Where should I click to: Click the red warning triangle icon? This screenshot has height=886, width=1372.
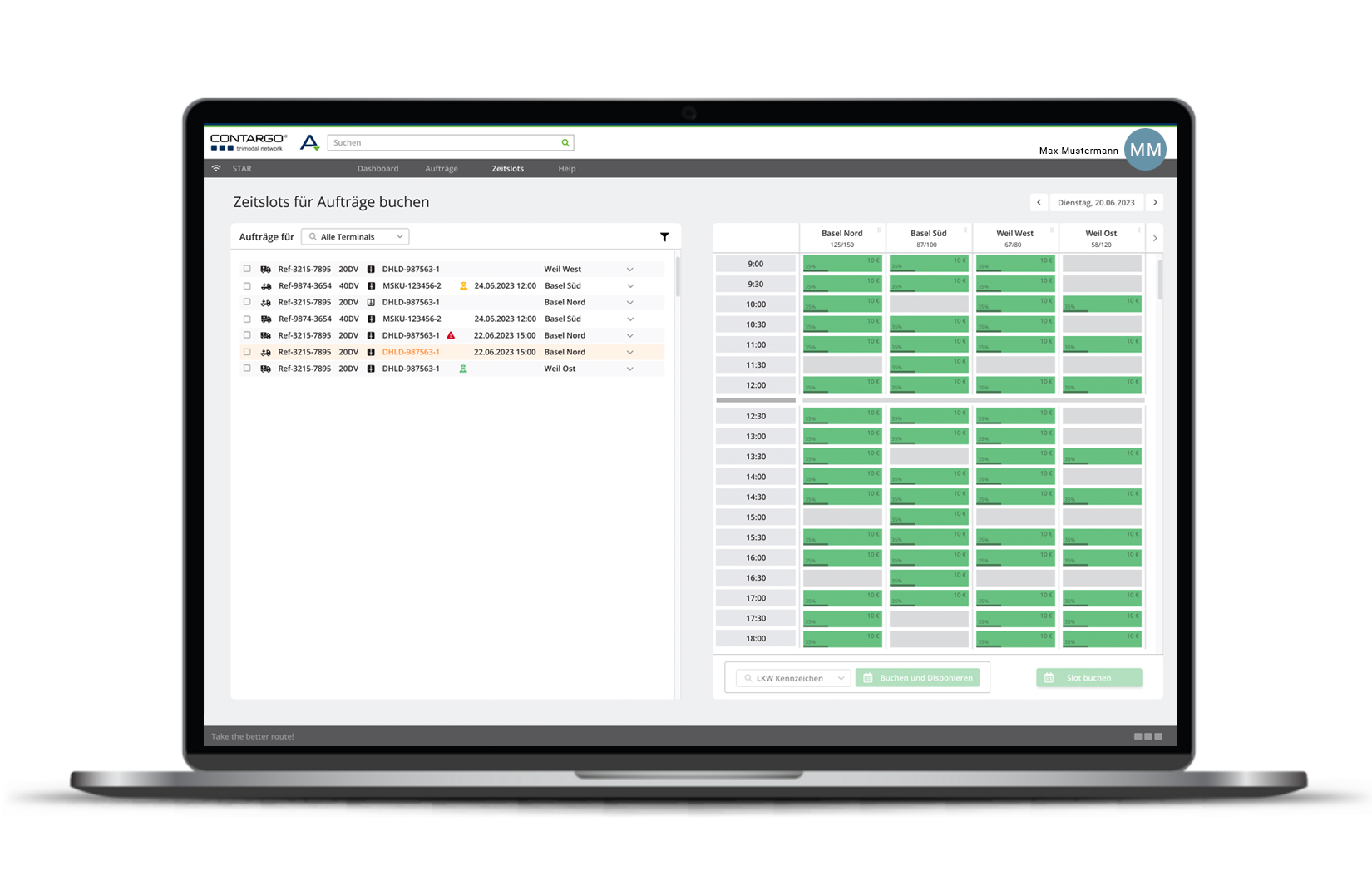tap(451, 335)
